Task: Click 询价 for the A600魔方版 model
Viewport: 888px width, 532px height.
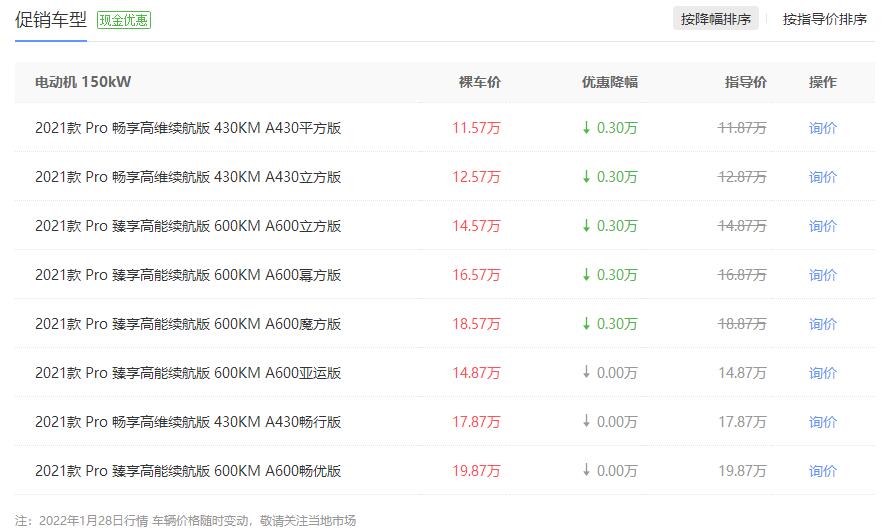Action: [822, 324]
